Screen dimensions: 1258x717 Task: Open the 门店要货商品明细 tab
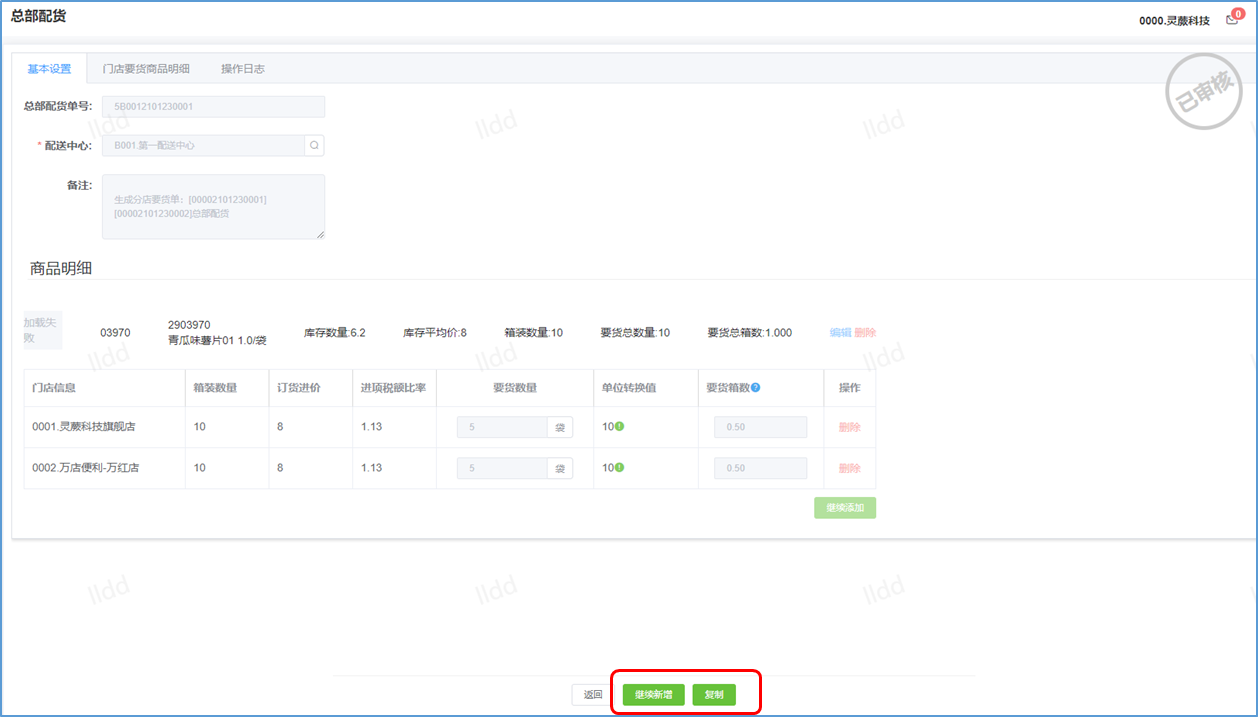(147, 69)
